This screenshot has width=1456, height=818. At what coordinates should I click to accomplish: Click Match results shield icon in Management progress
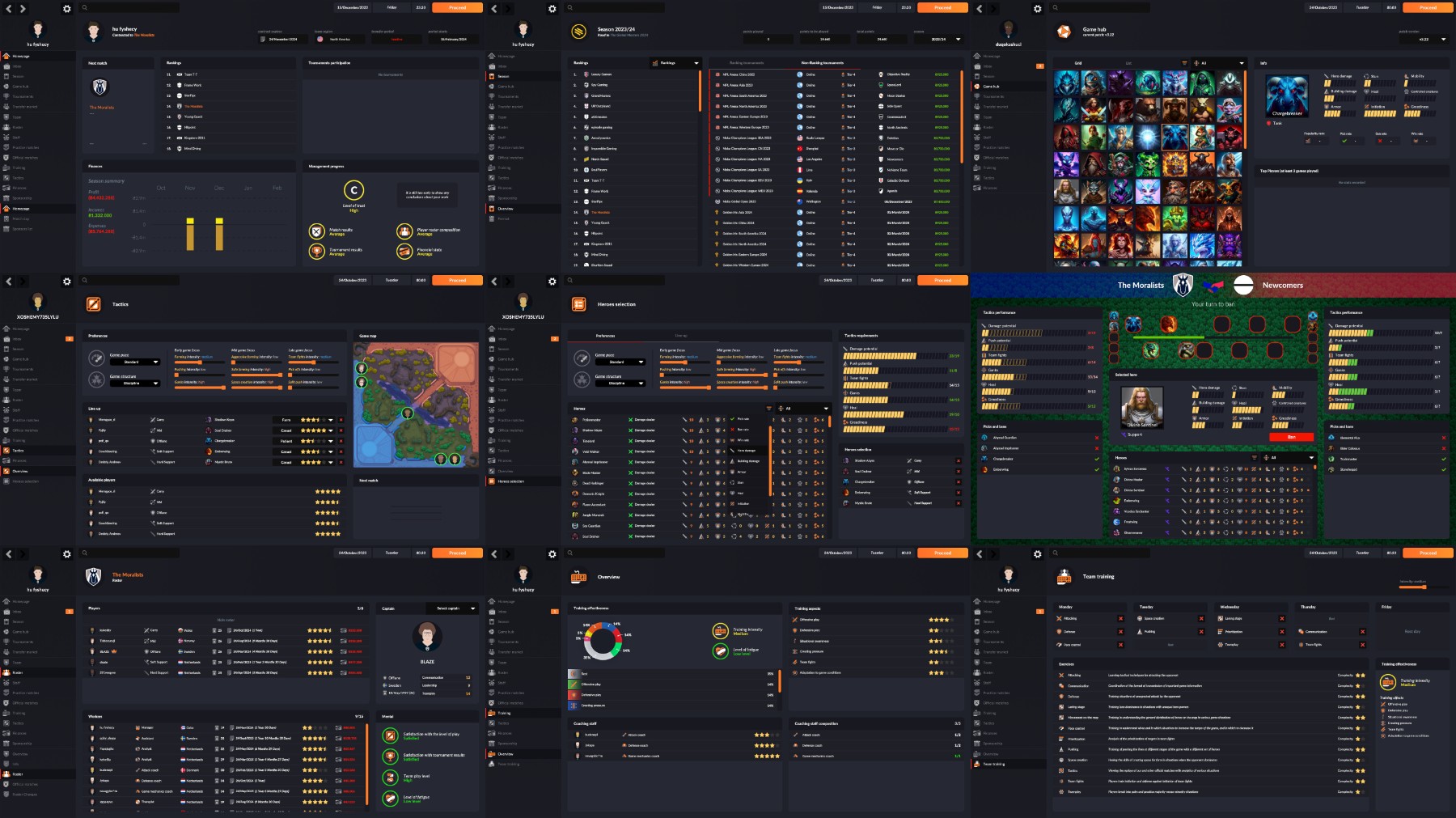click(316, 231)
